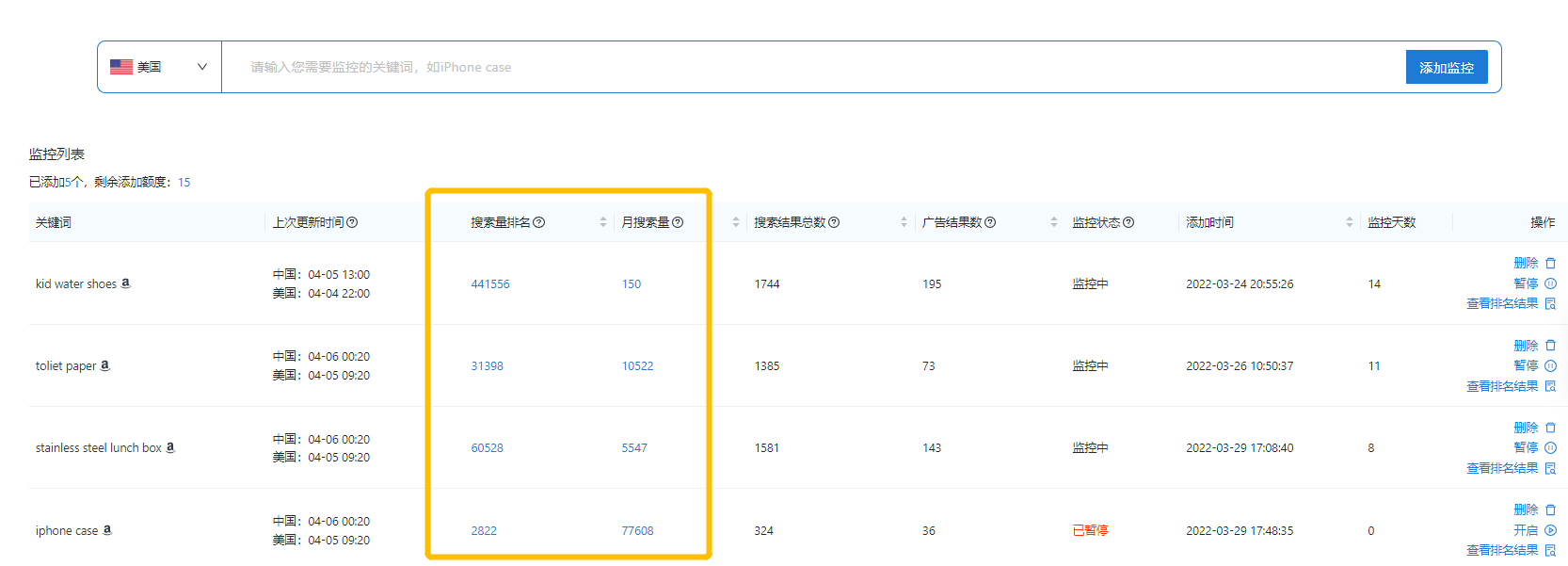
Task: Click help icon beside 广告结果数 header
Action: tap(990, 222)
